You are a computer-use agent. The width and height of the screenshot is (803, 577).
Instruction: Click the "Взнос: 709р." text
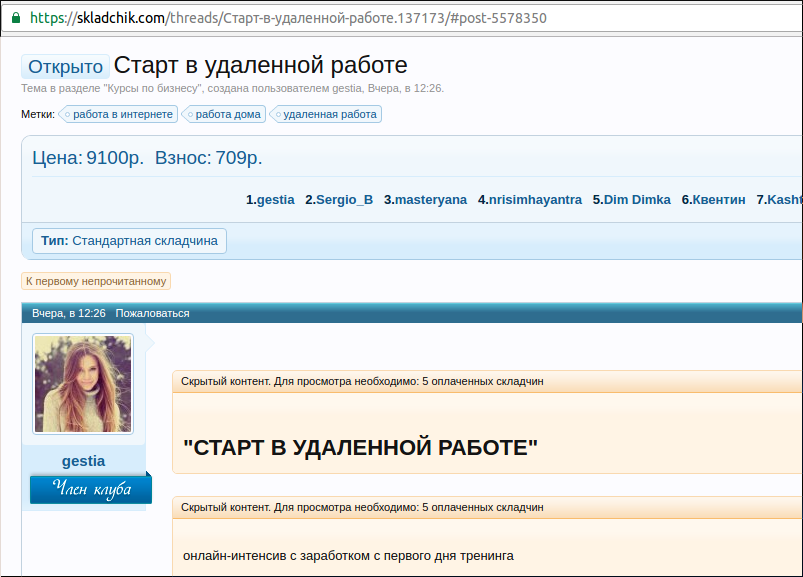click(x=208, y=158)
